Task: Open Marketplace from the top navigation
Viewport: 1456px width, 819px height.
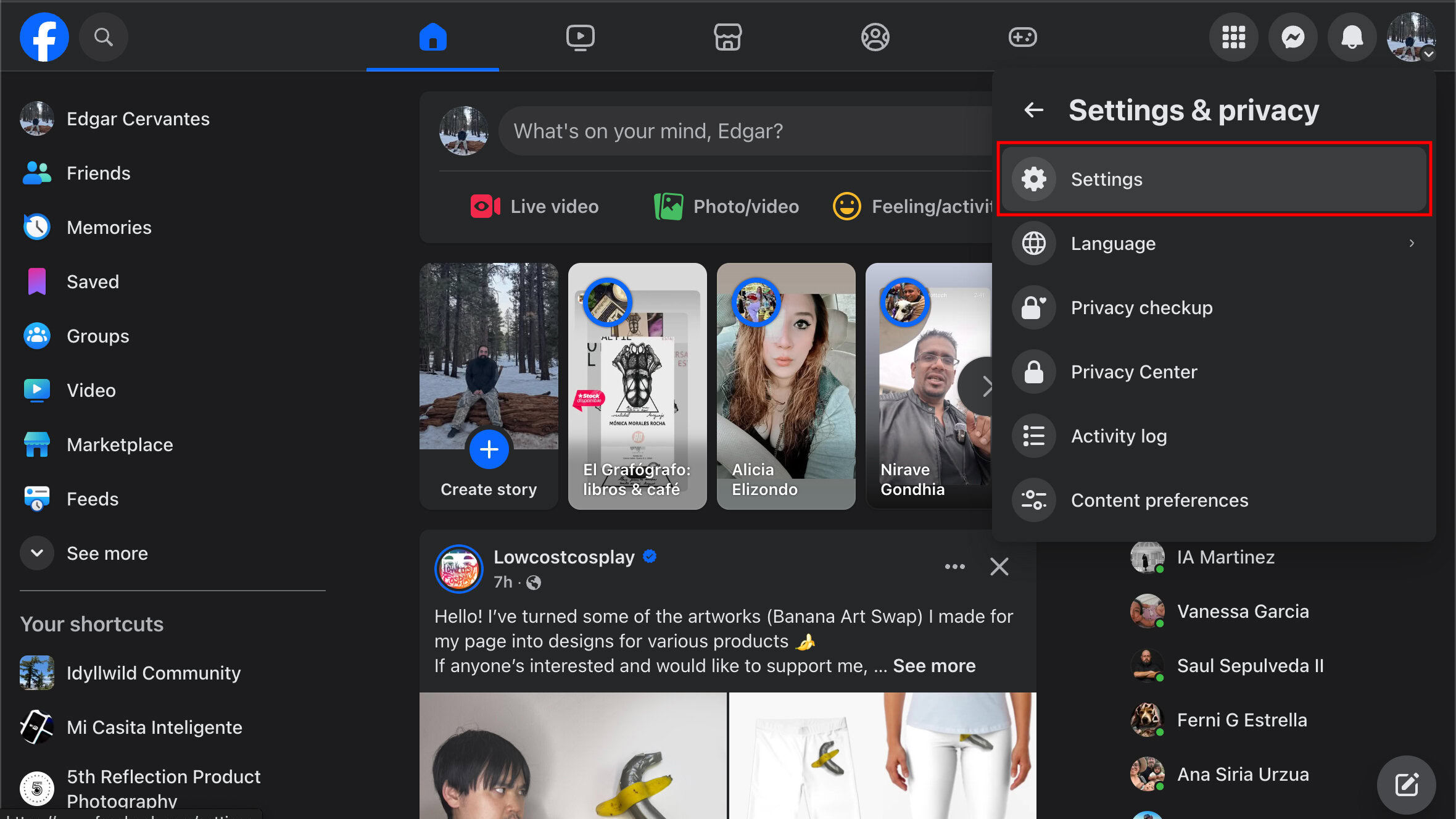Action: pyautogui.click(x=727, y=37)
